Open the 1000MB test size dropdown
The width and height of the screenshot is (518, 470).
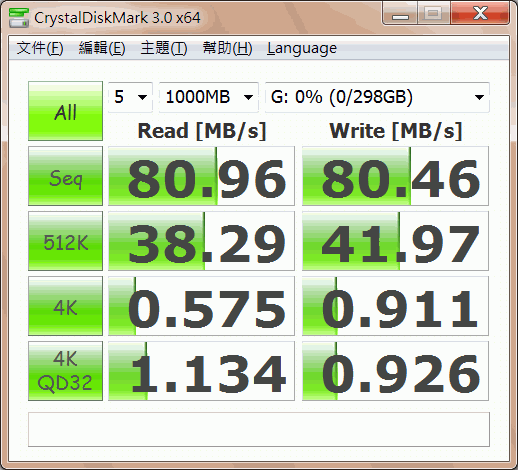tap(209, 97)
